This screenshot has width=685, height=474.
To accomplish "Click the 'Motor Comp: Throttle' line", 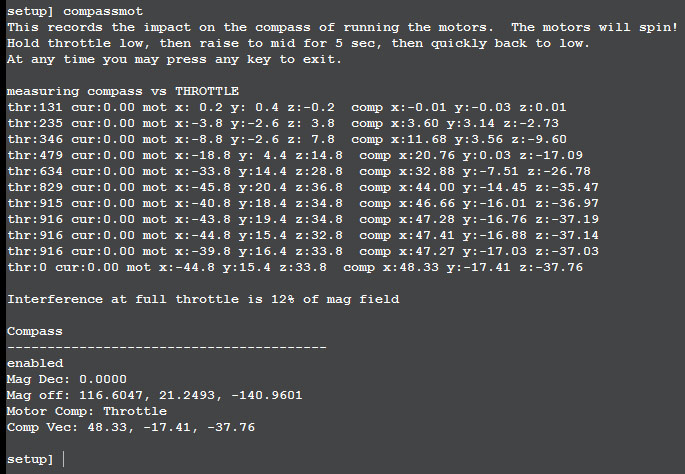I will click(87, 411).
